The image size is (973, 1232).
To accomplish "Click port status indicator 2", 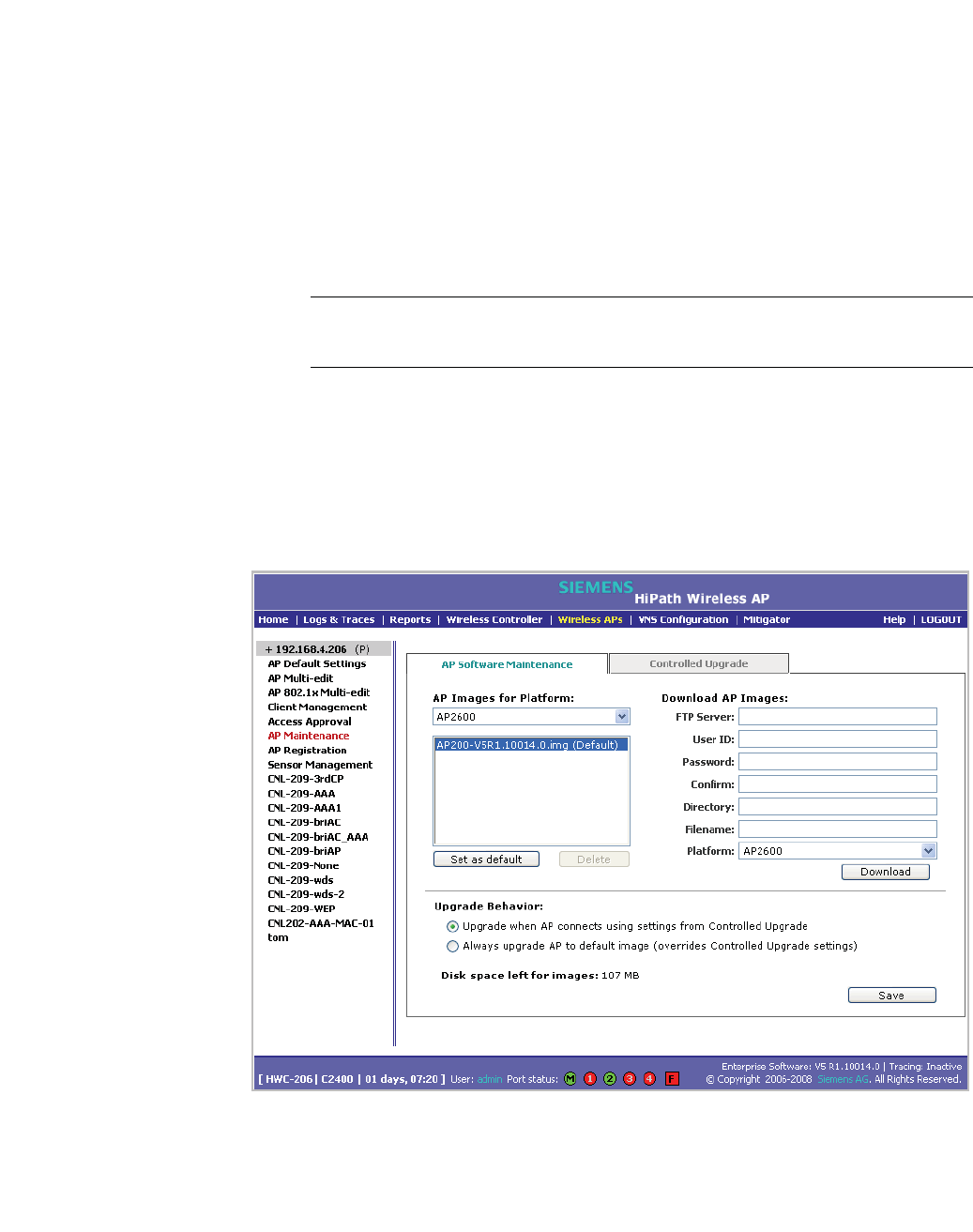I will point(610,1079).
